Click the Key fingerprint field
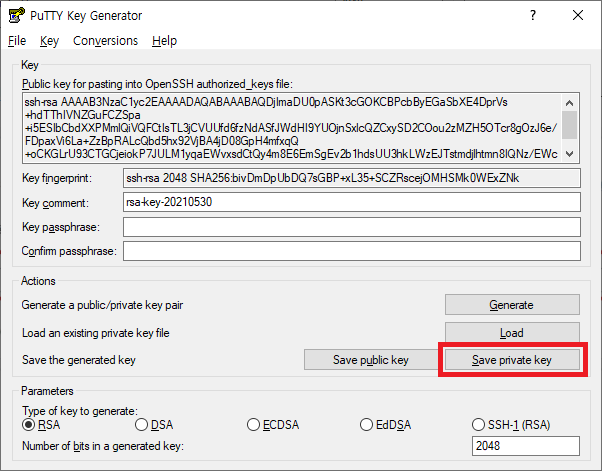Viewport: 602px width, 471px height. click(x=352, y=178)
